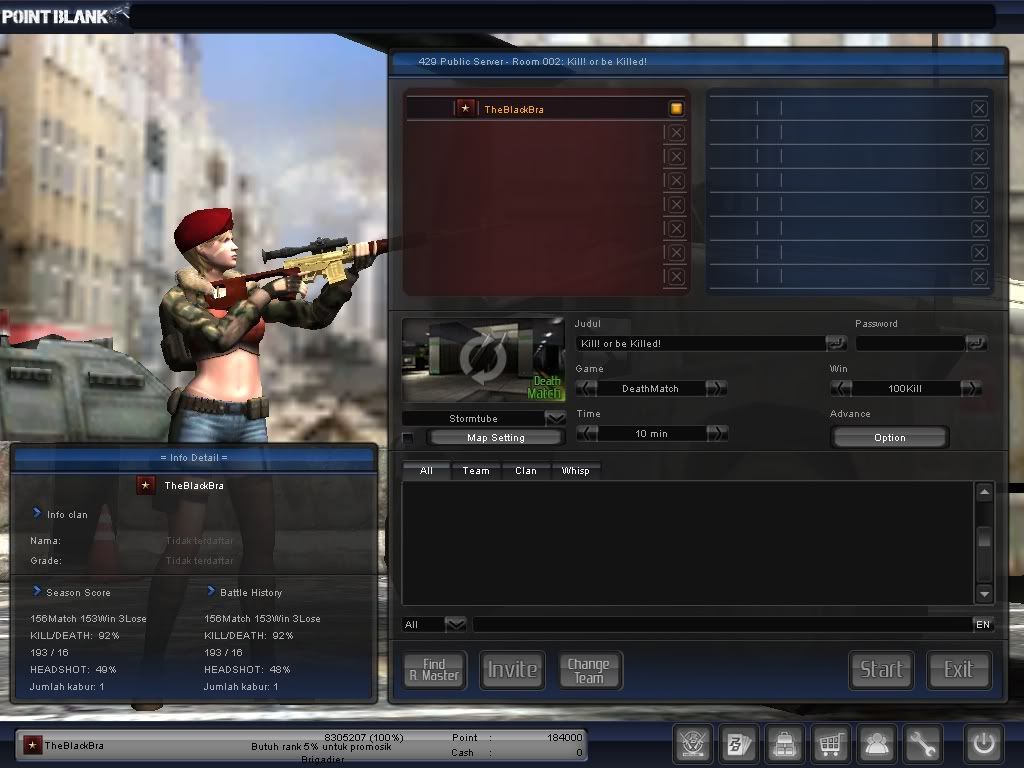Click the Change Team button
The width and height of the screenshot is (1024, 768).
[590, 670]
